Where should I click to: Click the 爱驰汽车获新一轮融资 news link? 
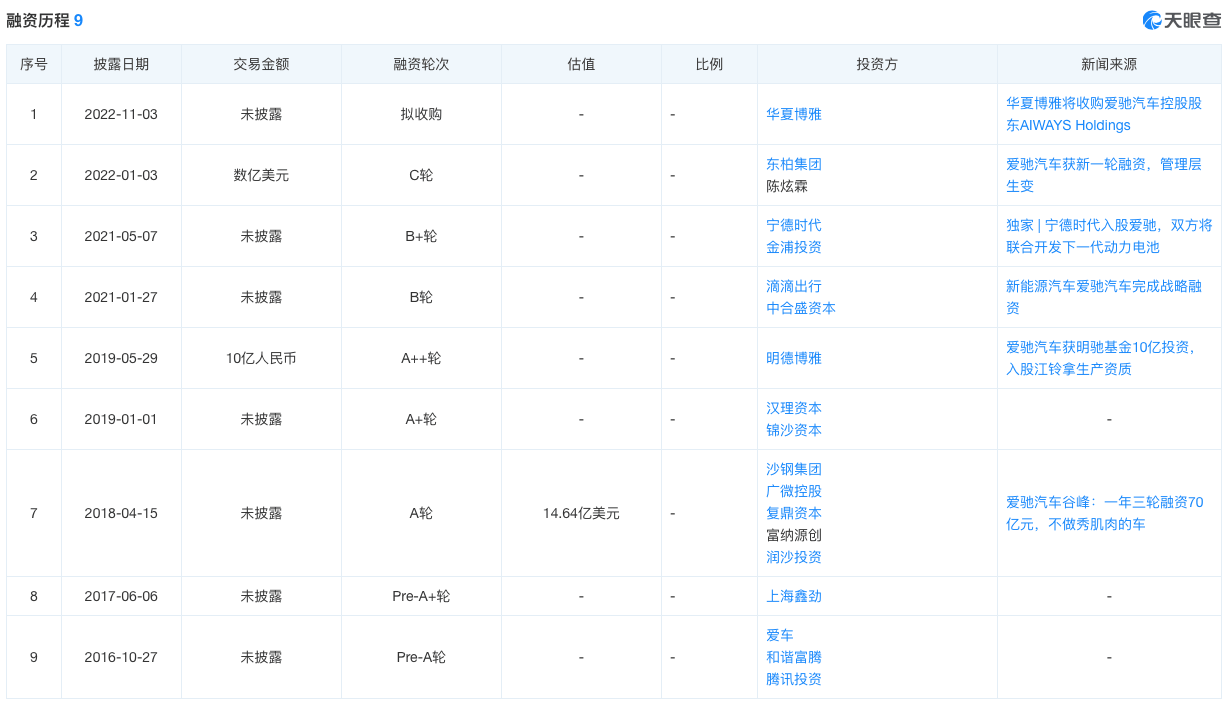point(1106,175)
